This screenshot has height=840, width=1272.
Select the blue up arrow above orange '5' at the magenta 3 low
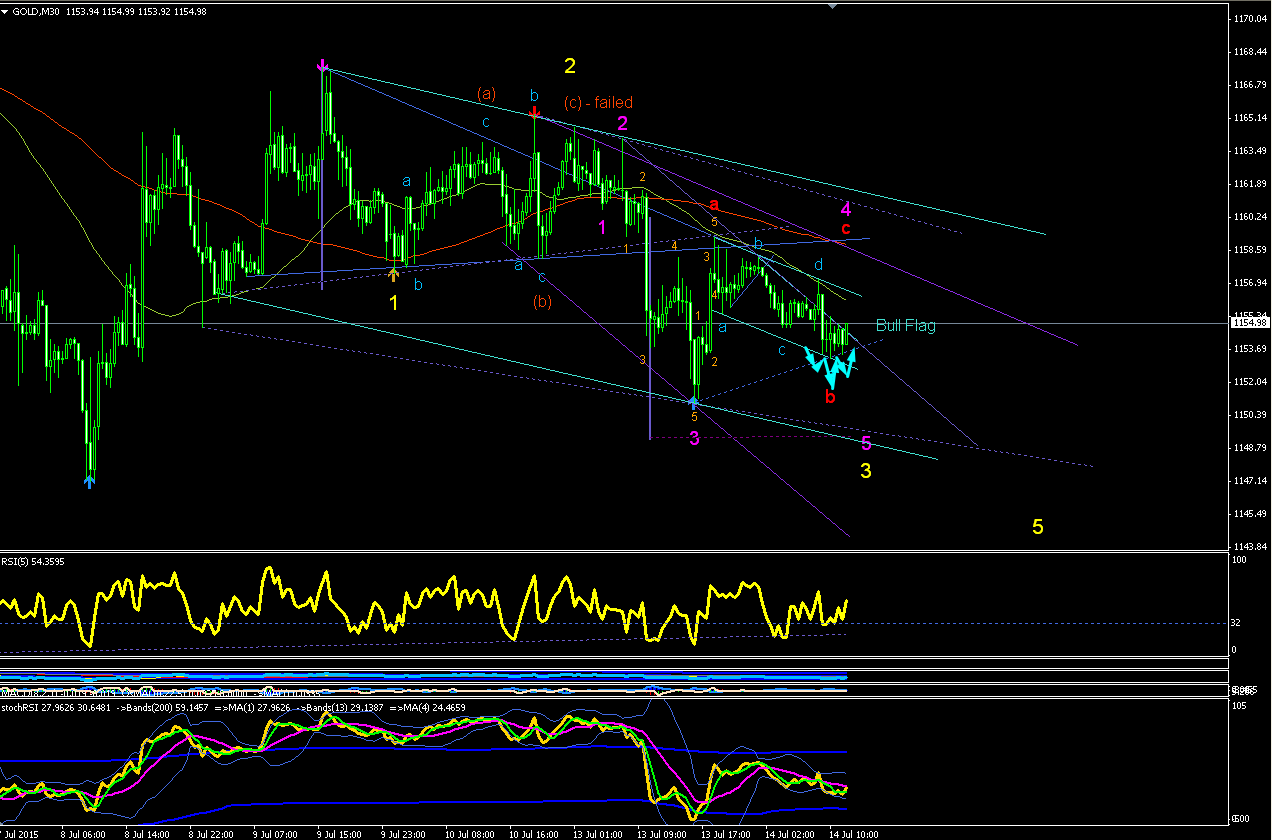pos(693,402)
